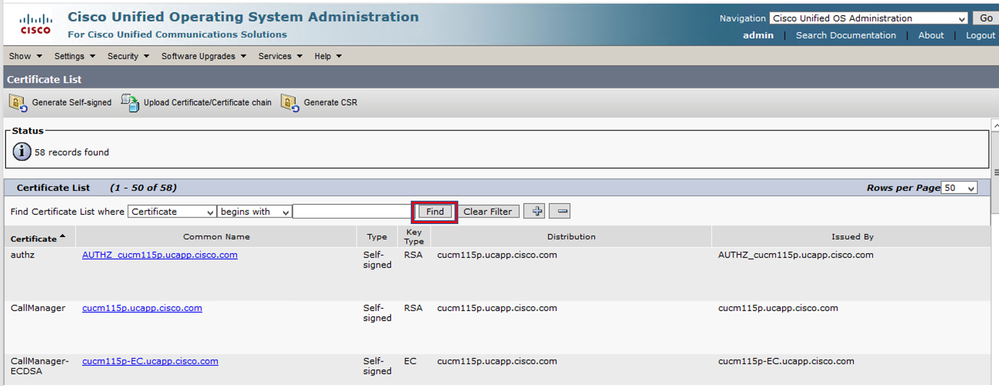Image resolution: width=999 pixels, height=386 pixels.
Task: Open Search Documentation link
Action: click(x=845, y=36)
